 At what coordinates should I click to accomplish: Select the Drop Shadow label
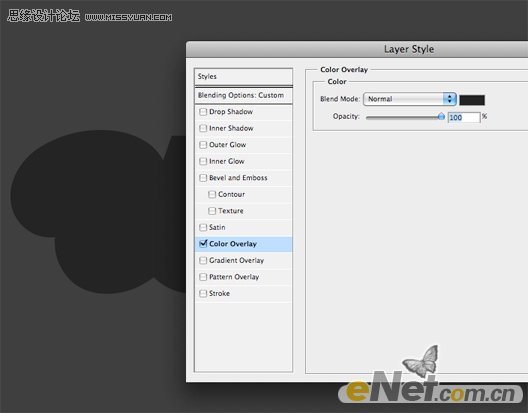click(231, 112)
